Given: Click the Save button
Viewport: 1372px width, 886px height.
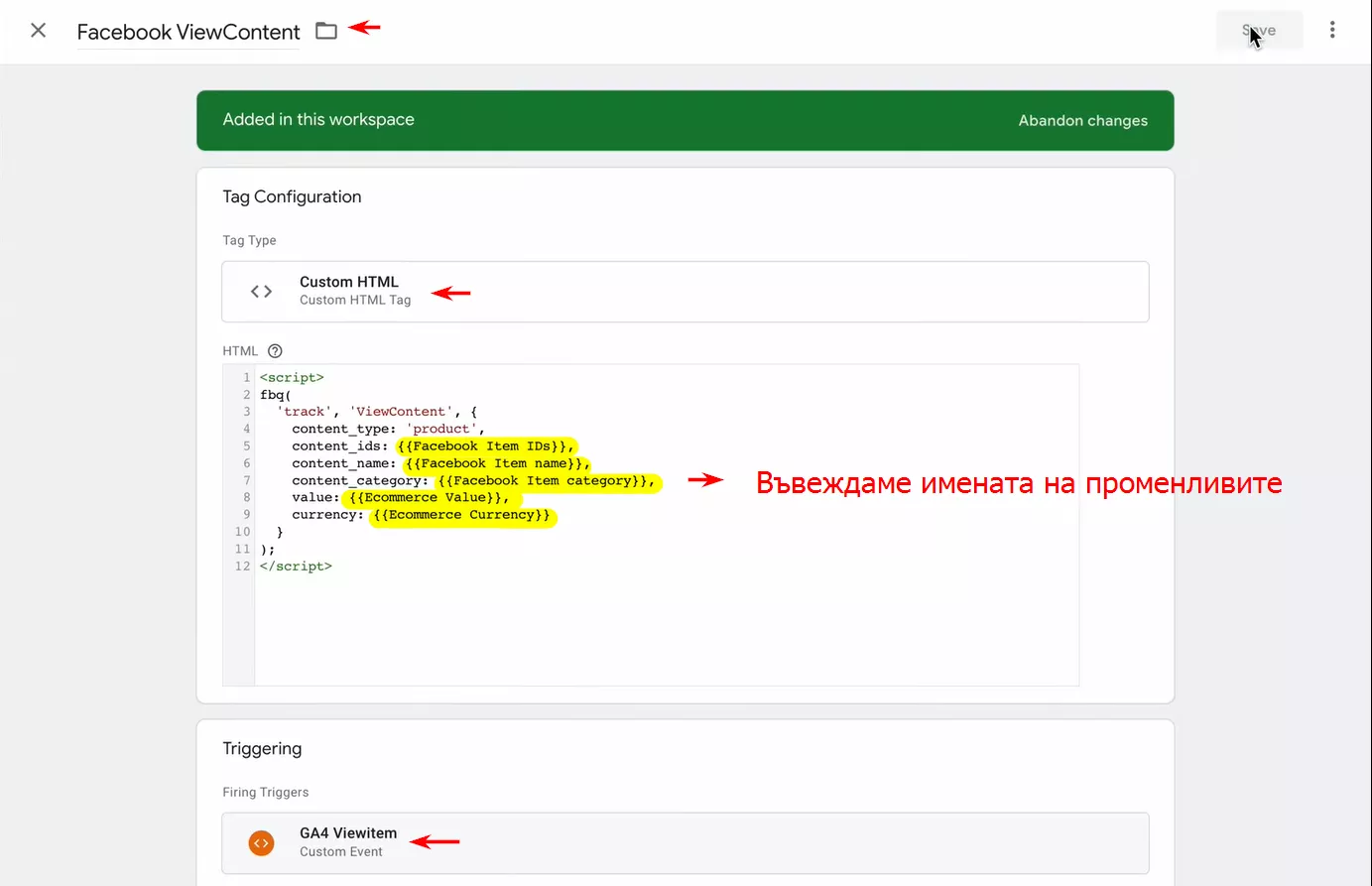Looking at the screenshot, I should (x=1259, y=31).
